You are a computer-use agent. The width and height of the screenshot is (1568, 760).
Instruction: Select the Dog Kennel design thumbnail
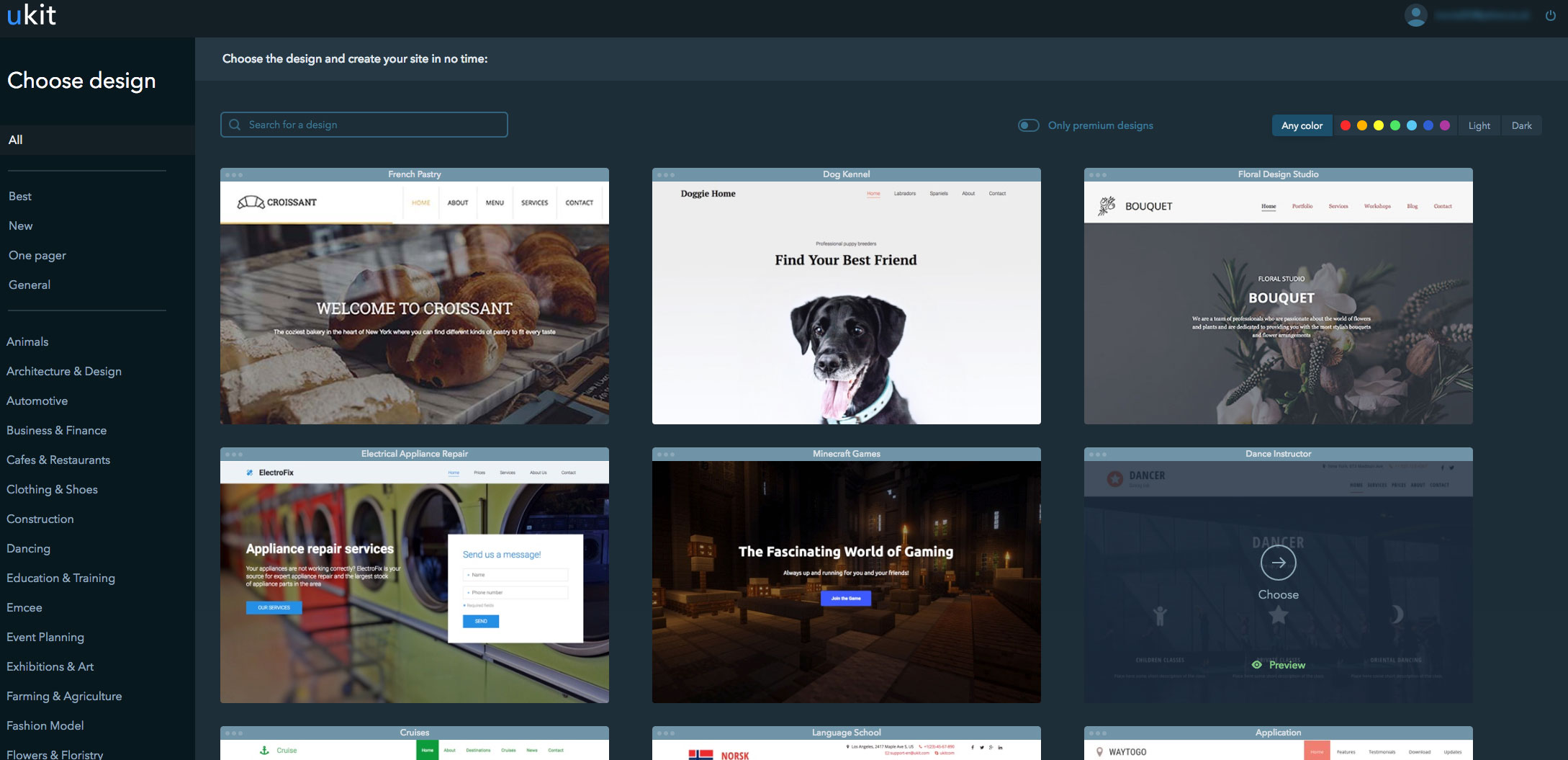(x=847, y=296)
